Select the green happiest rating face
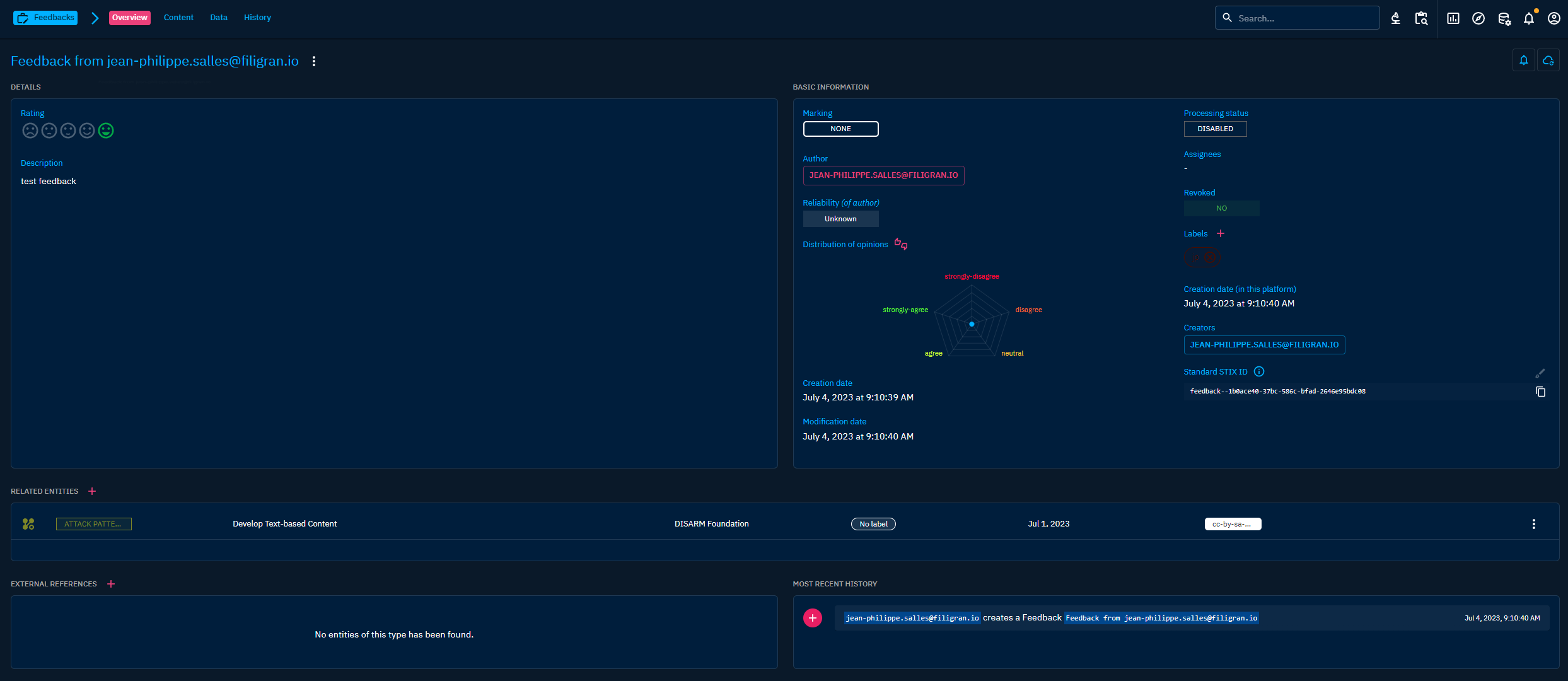 [106, 131]
